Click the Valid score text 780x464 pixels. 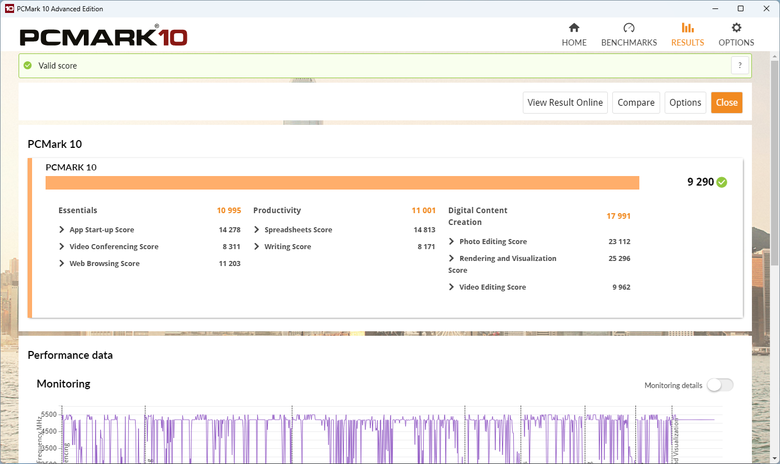58,66
